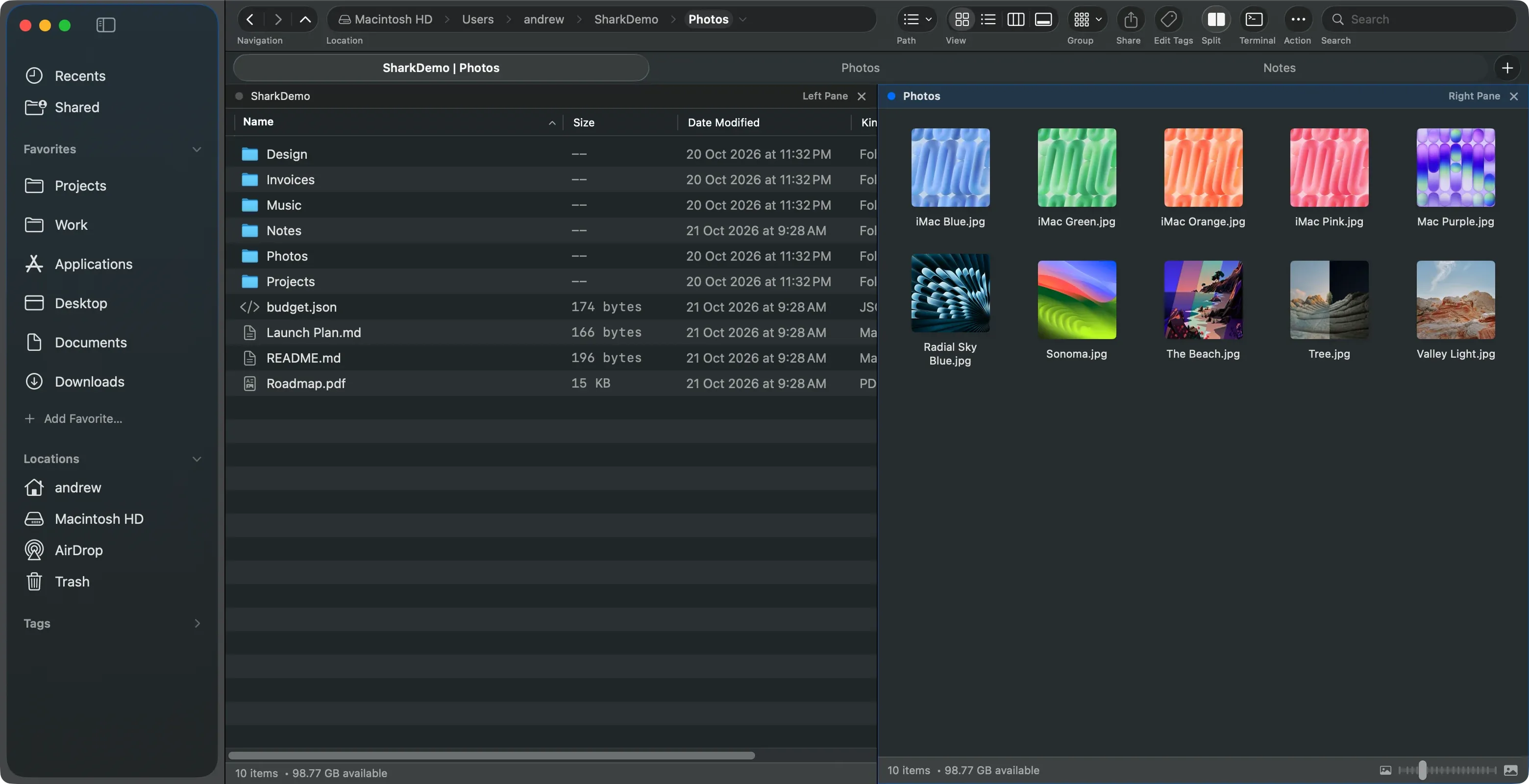
Task: Open the Photos breadcrumb chevron dropdown
Action: (742, 20)
